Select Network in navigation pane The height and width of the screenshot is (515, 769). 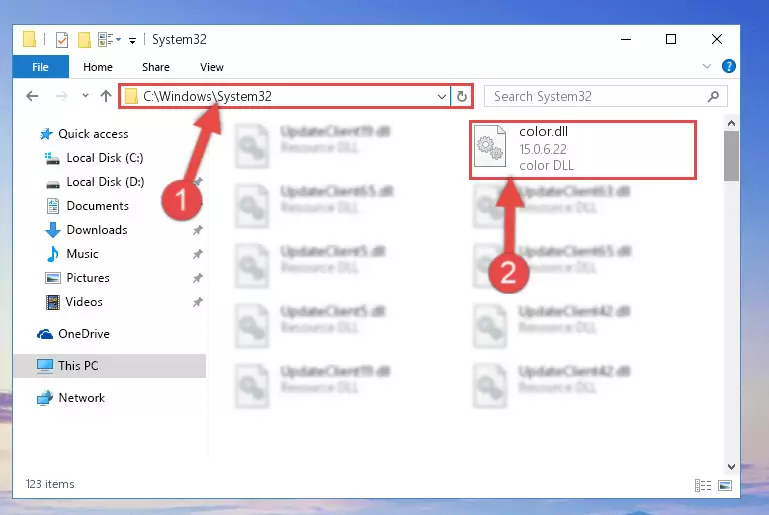point(71,398)
